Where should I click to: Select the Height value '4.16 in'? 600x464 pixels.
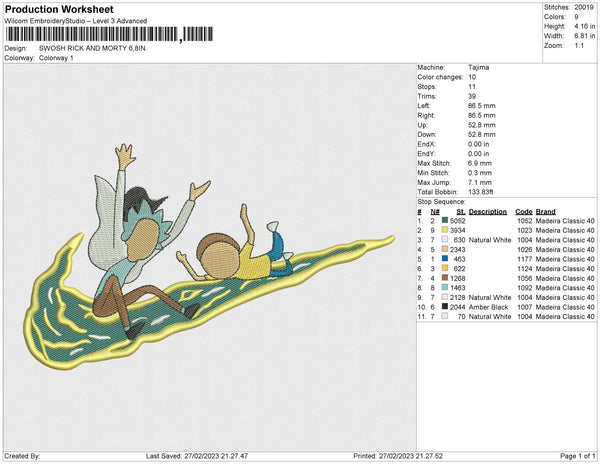point(584,26)
